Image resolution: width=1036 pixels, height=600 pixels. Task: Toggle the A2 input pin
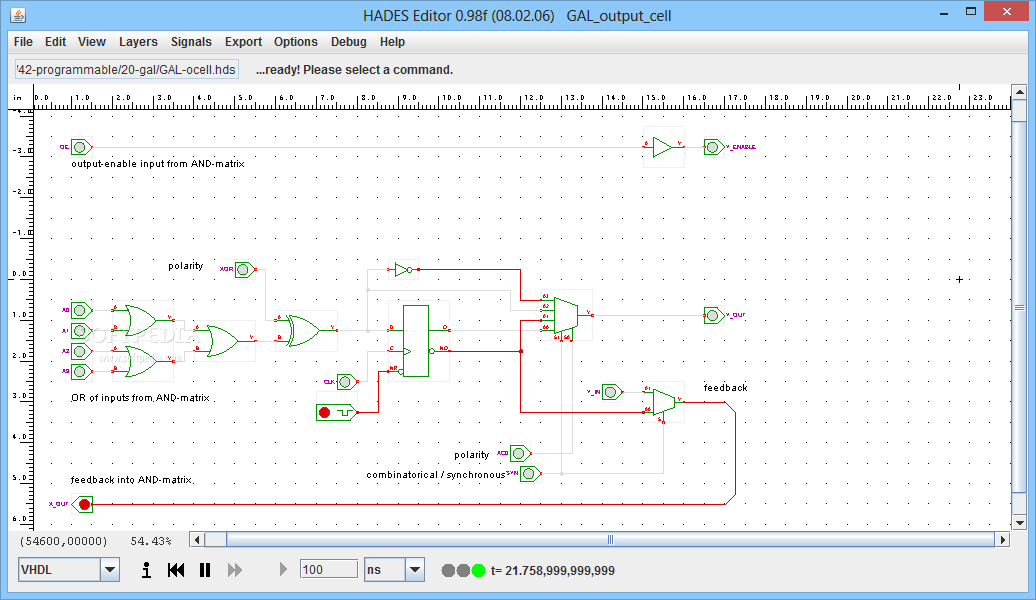coord(81,351)
